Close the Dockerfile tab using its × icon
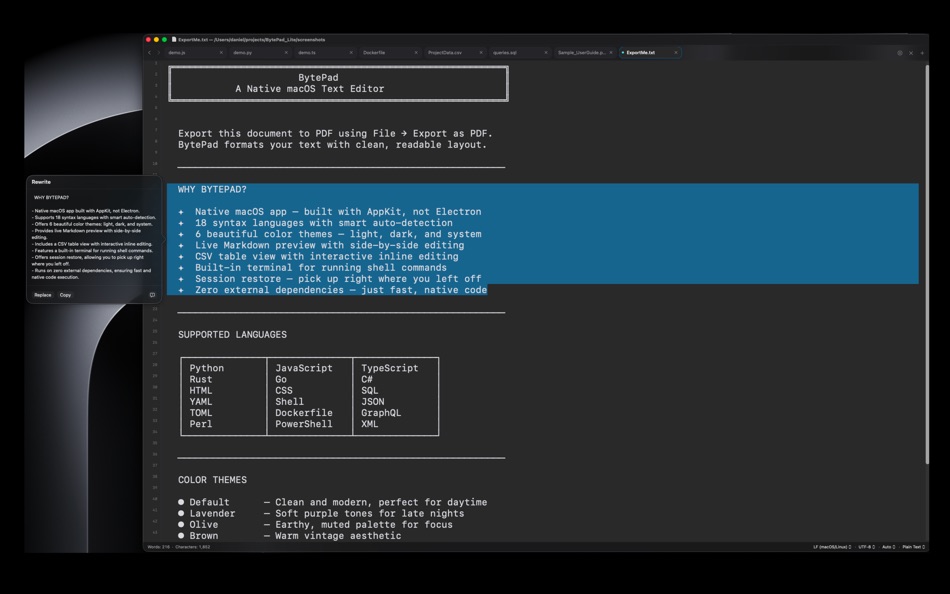This screenshot has width=950, height=594. [x=415, y=52]
